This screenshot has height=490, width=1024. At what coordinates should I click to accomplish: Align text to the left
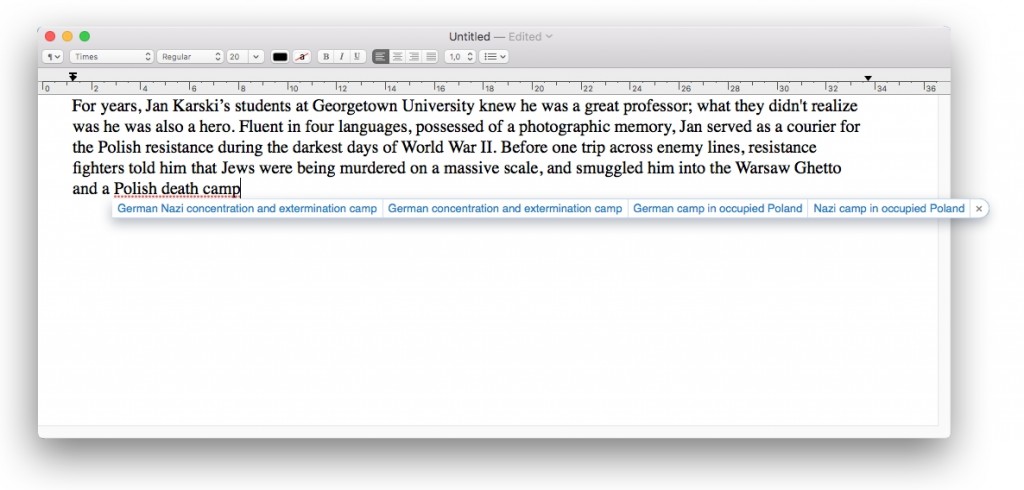click(x=380, y=57)
